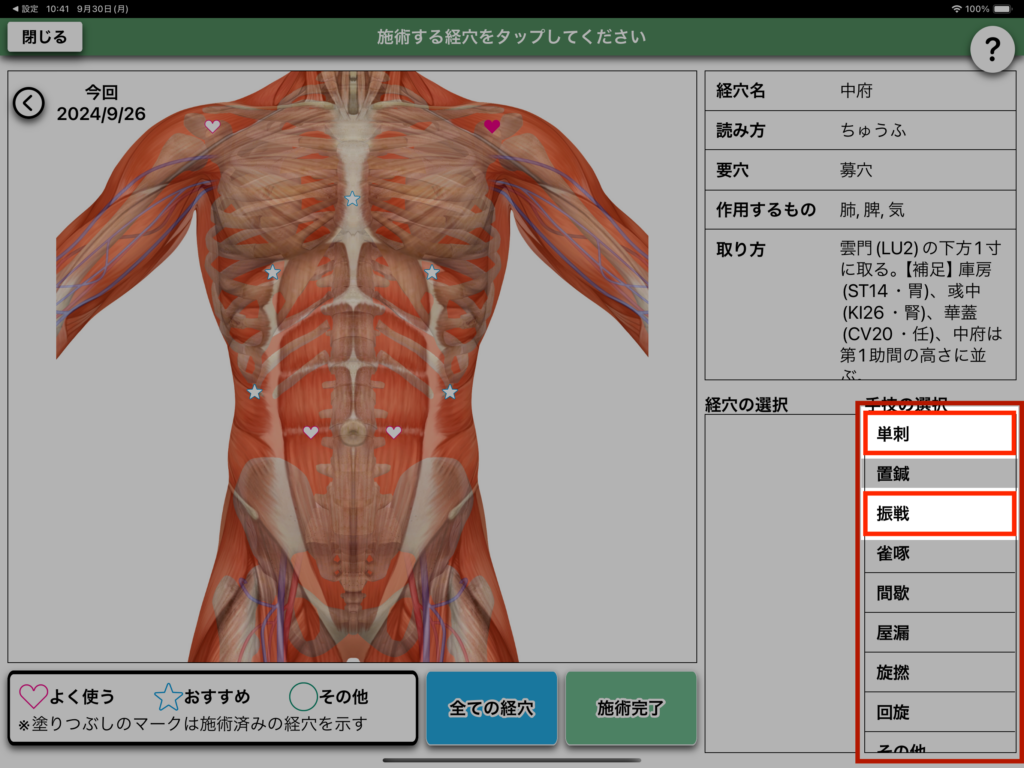The image size is (1024, 768).
Task: Choose 振戦 in the technique list
Action: point(938,513)
